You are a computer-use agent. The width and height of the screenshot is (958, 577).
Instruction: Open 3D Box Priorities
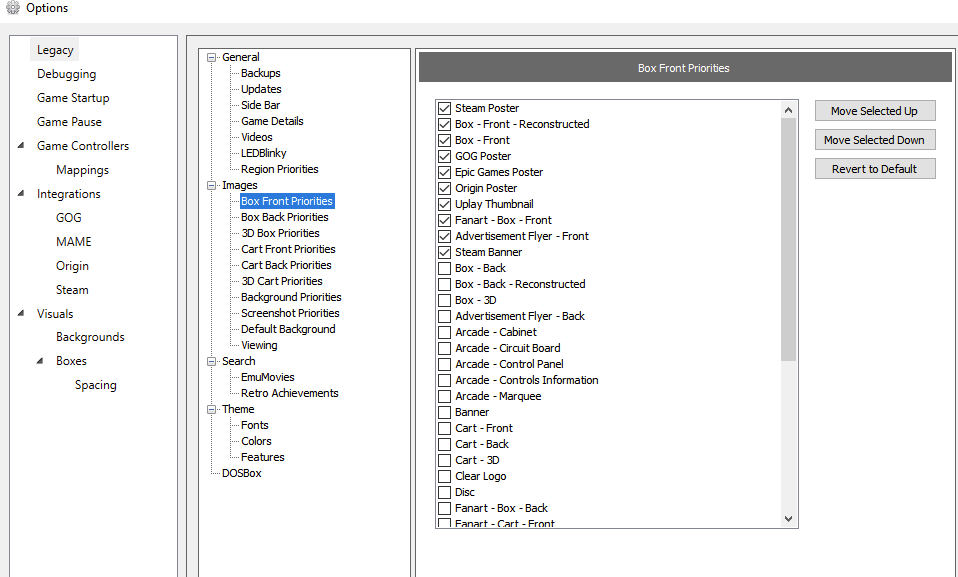280,233
